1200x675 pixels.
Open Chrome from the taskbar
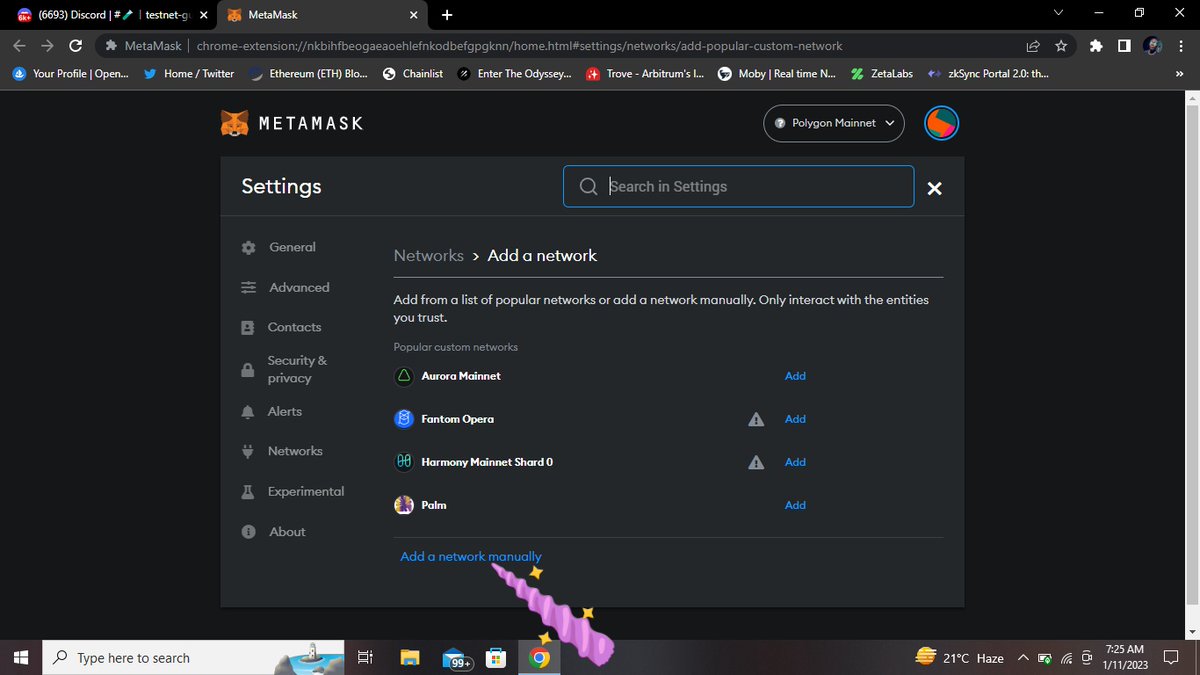[539, 657]
